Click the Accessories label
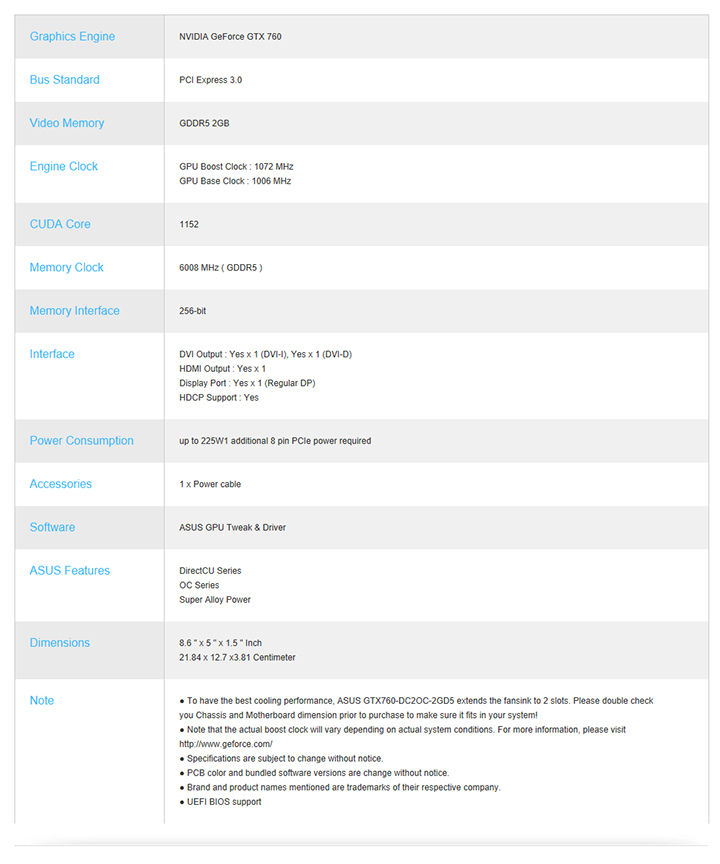The width and height of the screenshot is (720, 864). 60,484
